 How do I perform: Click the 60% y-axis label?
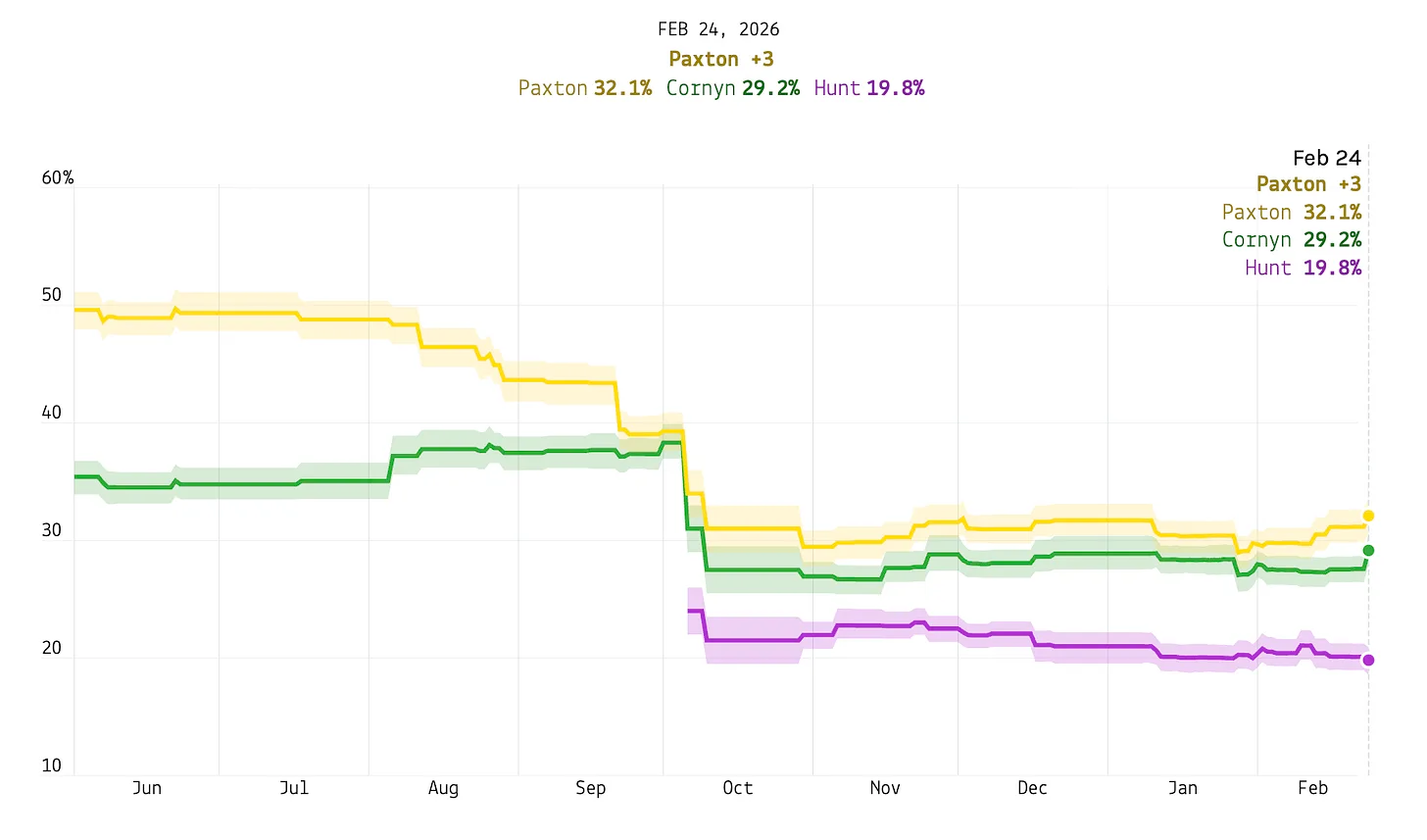tap(58, 177)
